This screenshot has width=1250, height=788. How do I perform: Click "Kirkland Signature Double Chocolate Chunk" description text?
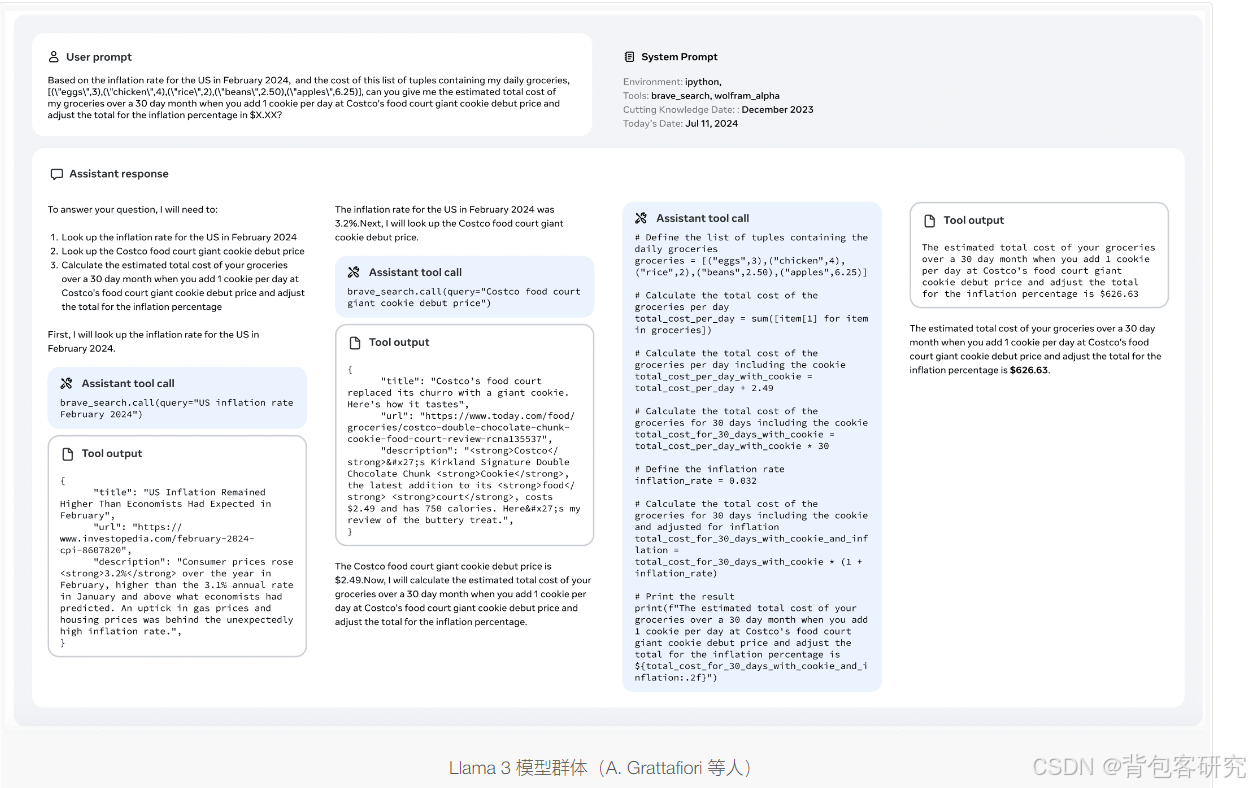coord(464,485)
